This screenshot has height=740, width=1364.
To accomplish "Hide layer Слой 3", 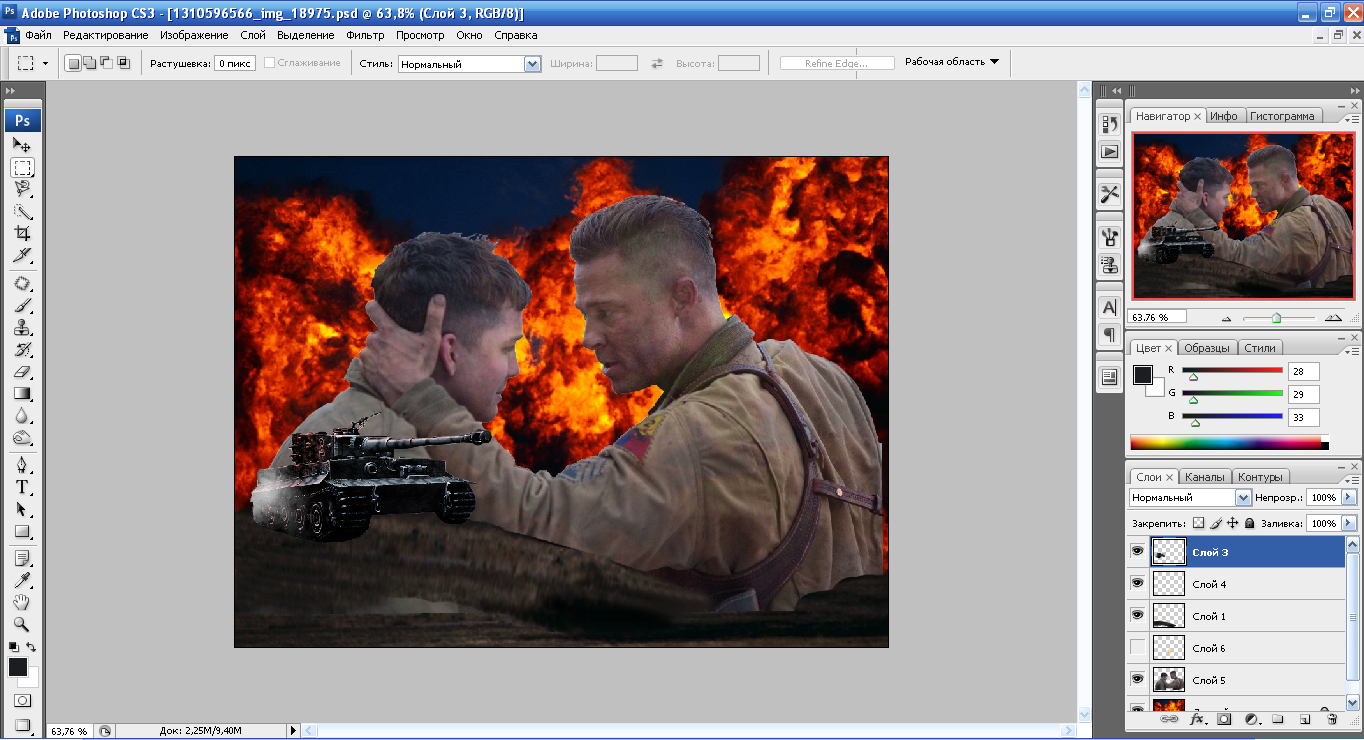I will coord(1137,551).
